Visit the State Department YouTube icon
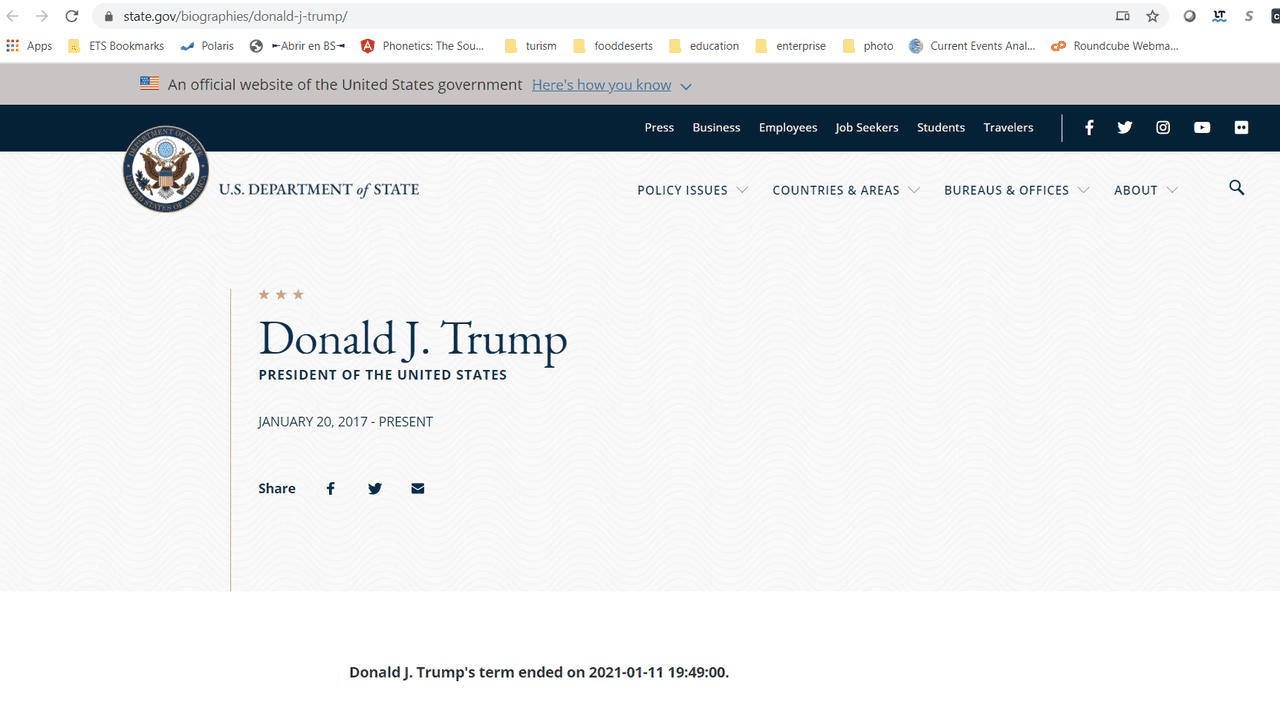Image resolution: width=1280 pixels, height=705 pixels. [1202, 127]
